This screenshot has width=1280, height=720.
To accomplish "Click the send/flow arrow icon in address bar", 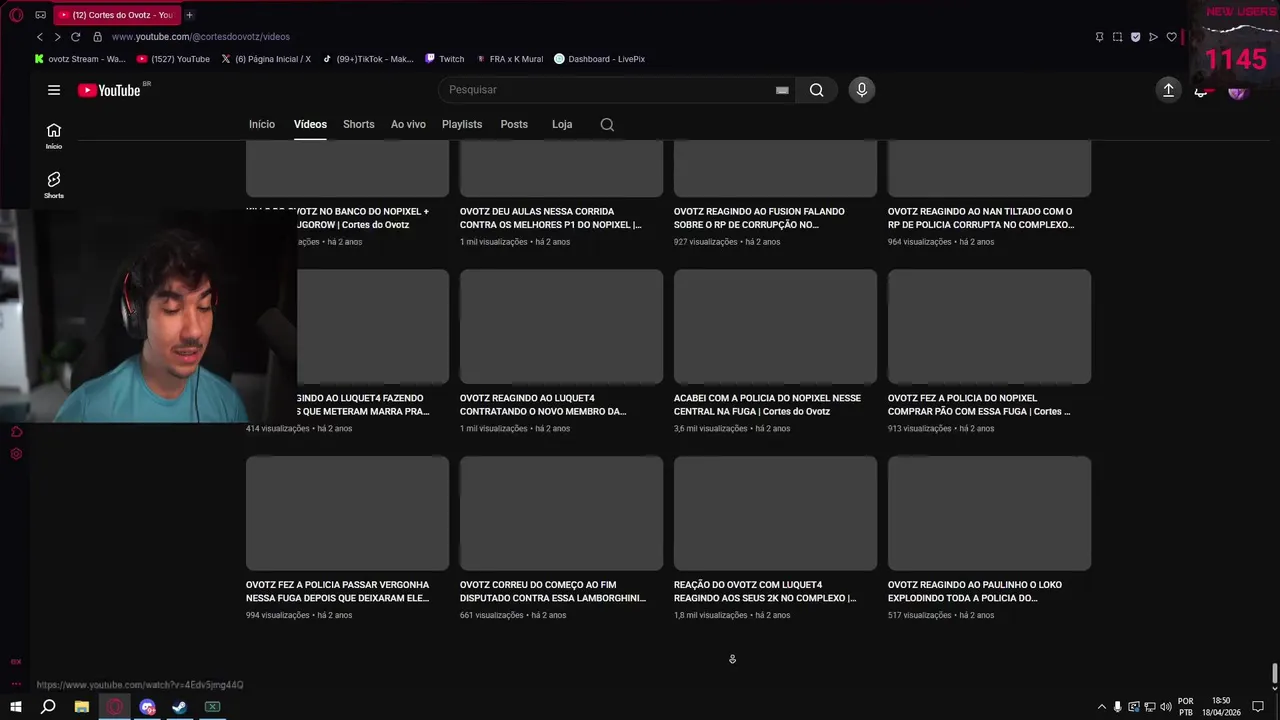I will [1153, 37].
